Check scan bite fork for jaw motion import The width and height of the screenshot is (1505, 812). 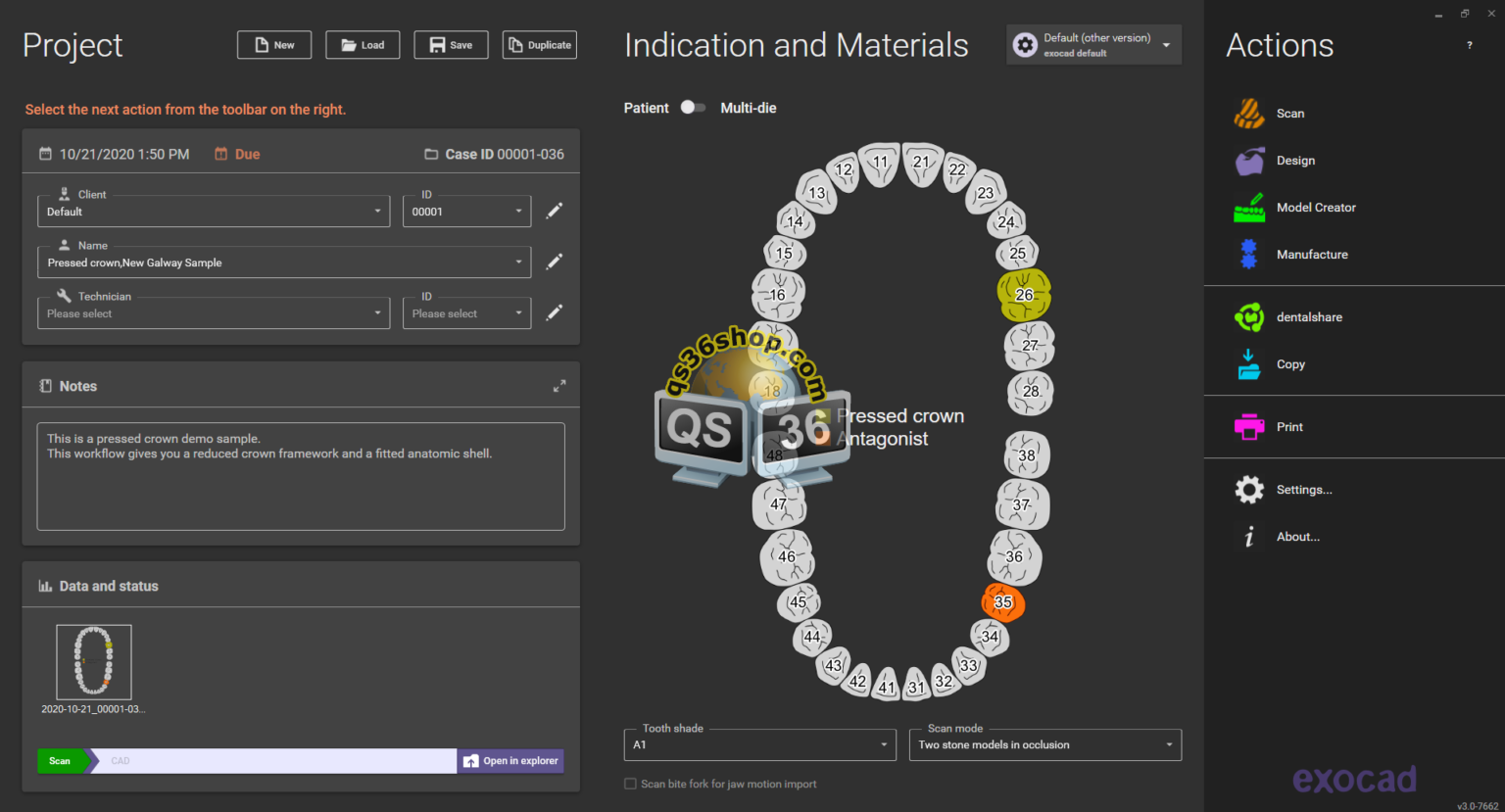click(x=629, y=784)
